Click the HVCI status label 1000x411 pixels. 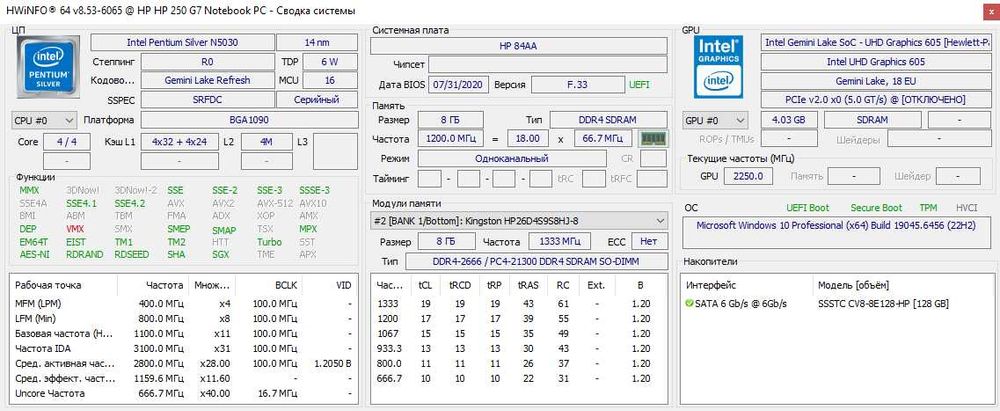coord(966,208)
